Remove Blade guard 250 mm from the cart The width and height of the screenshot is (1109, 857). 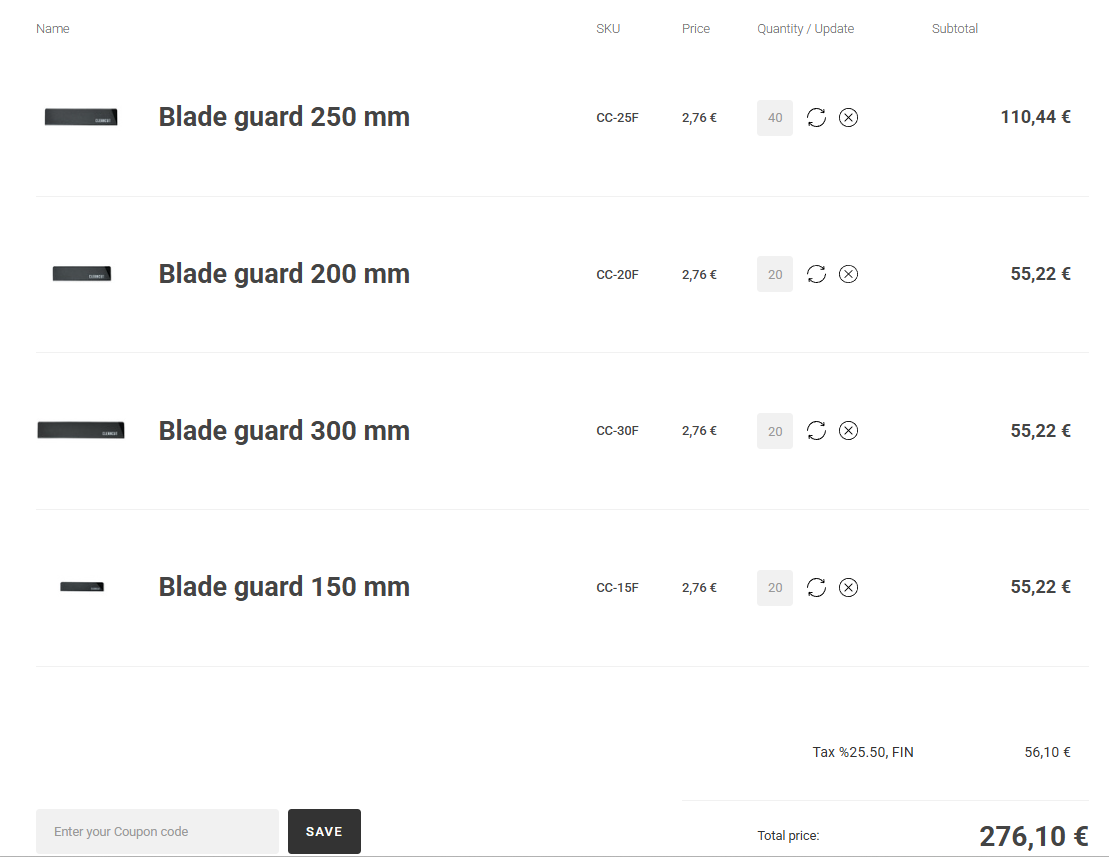click(x=848, y=117)
